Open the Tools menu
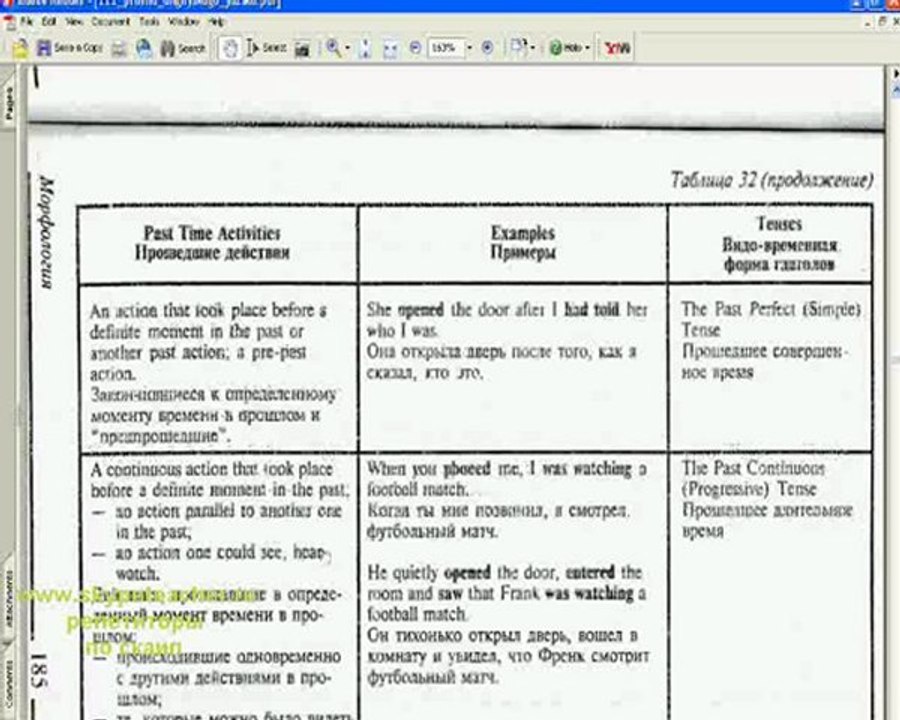900x720 pixels. coord(149,22)
